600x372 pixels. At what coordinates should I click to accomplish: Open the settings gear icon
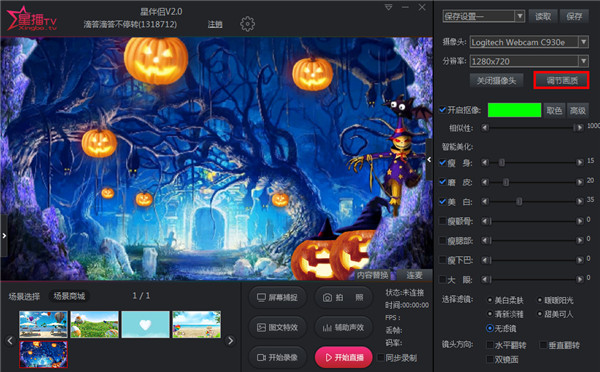[247, 24]
